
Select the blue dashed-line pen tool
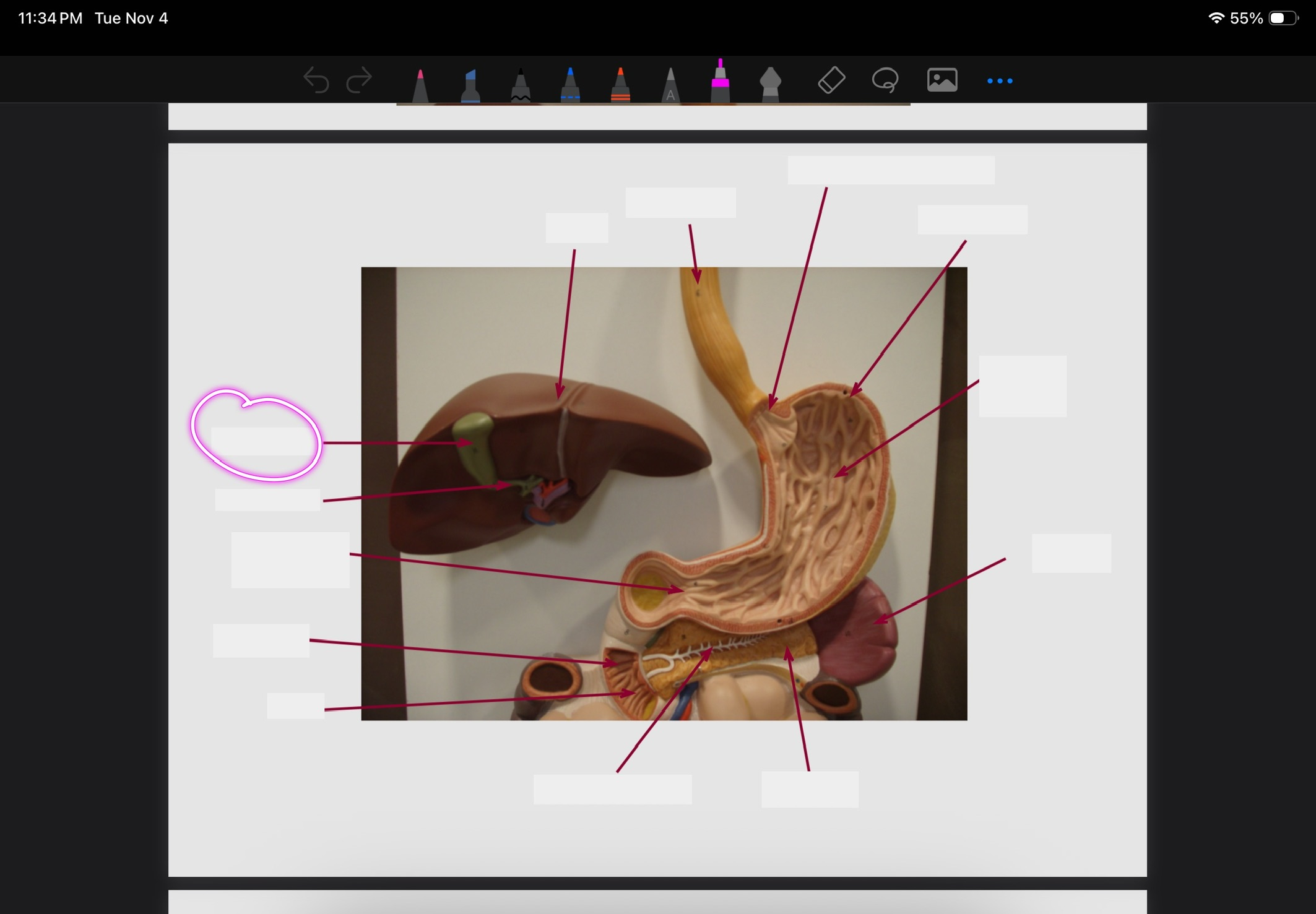point(570,85)
